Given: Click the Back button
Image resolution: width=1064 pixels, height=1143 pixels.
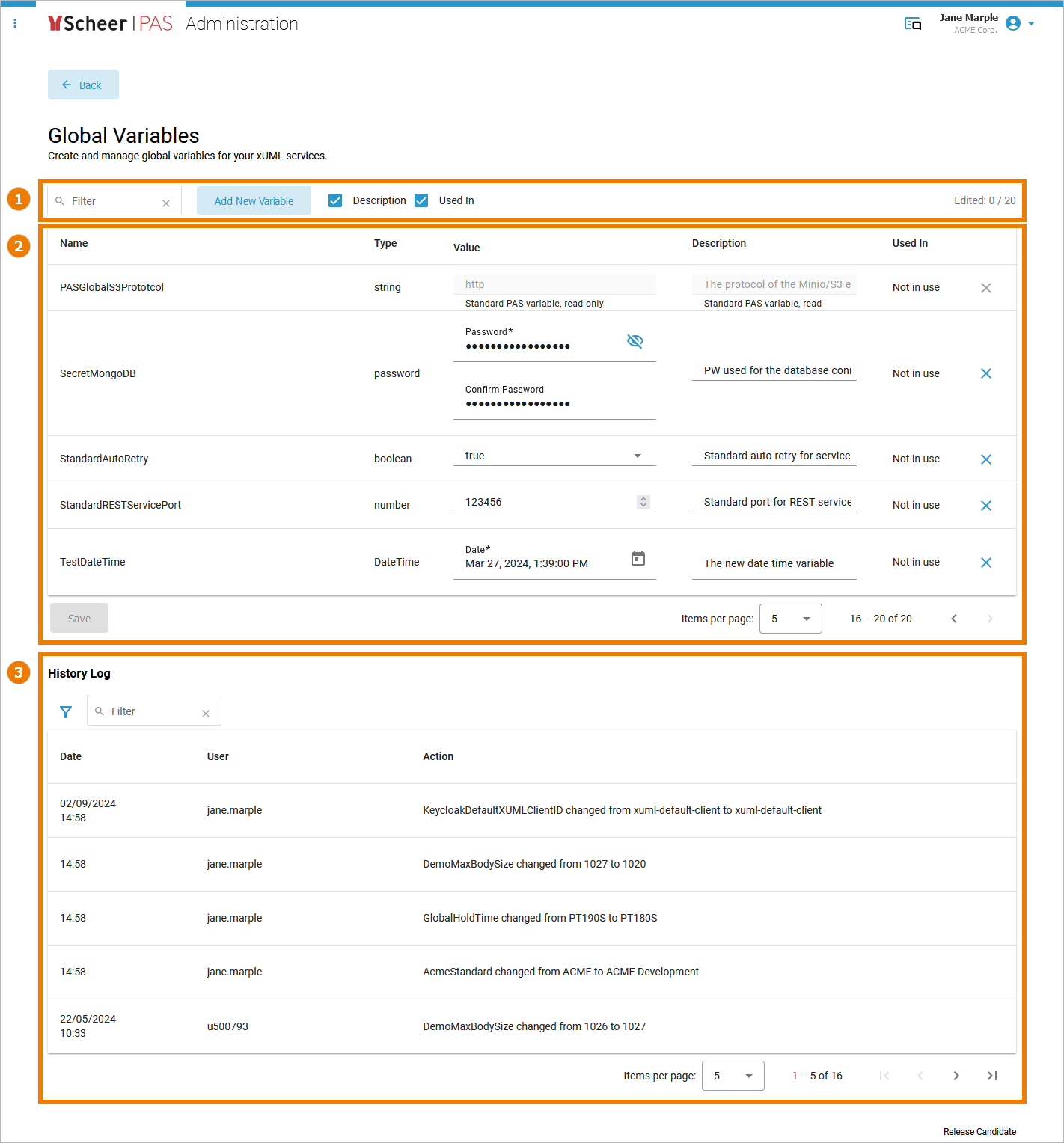Looking at the screenshot, I should coord(82,85).
